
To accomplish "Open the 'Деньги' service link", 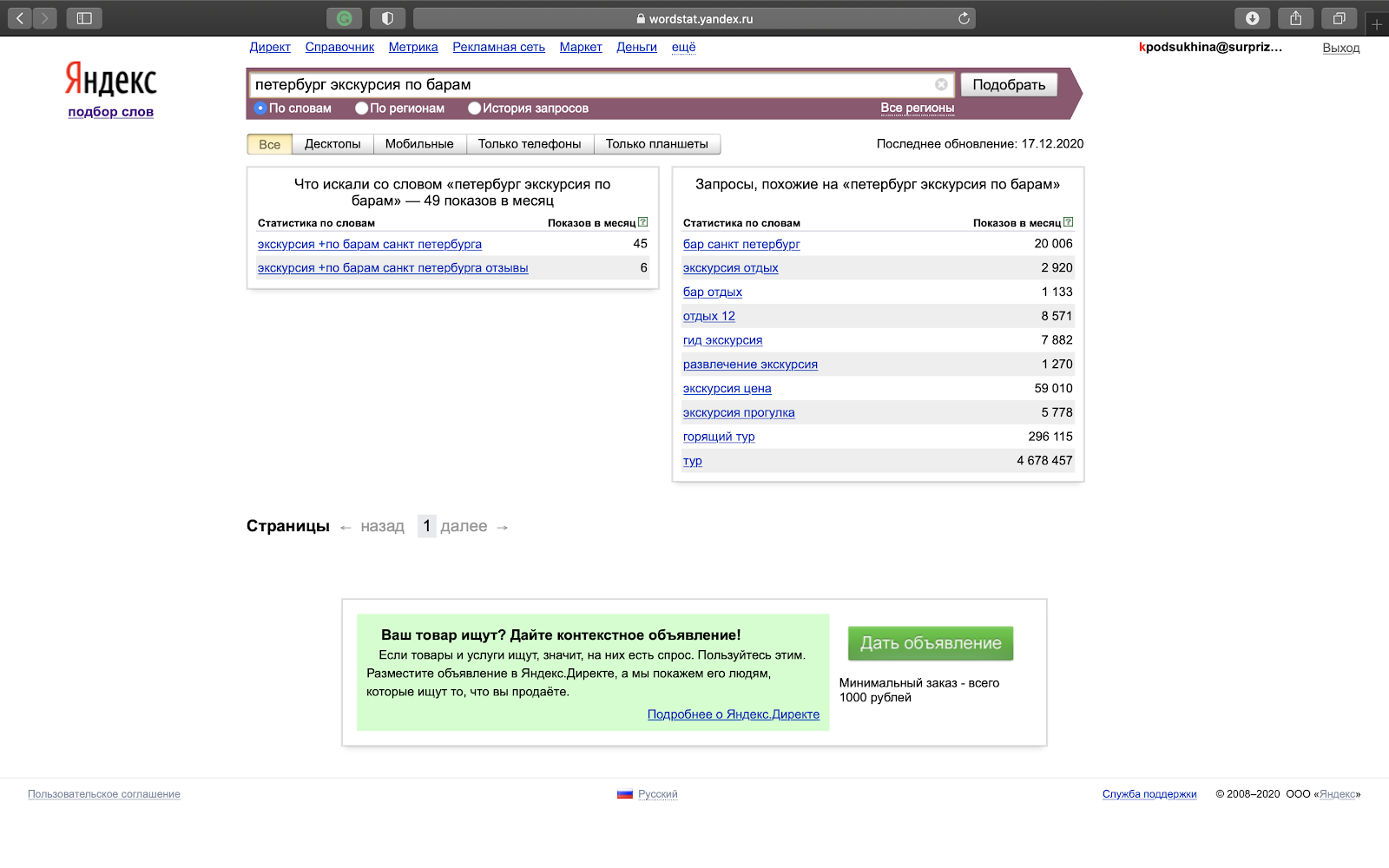I will [x=636, y=47].
